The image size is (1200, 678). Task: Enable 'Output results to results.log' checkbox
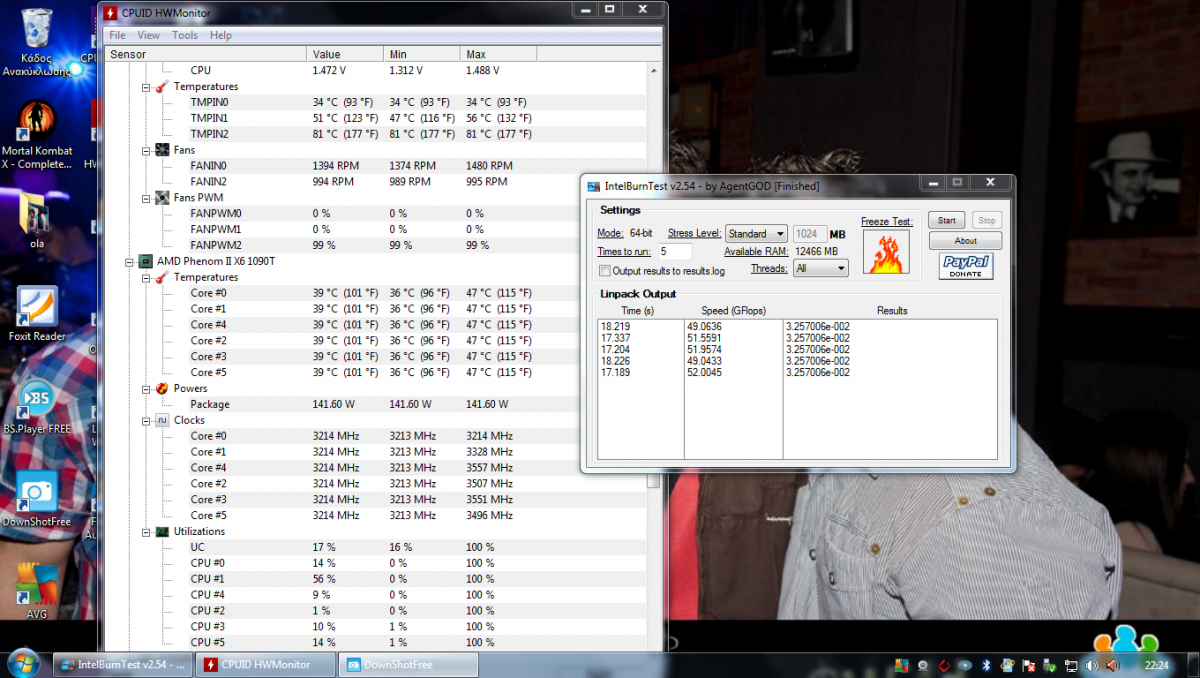tap(605, 271)
